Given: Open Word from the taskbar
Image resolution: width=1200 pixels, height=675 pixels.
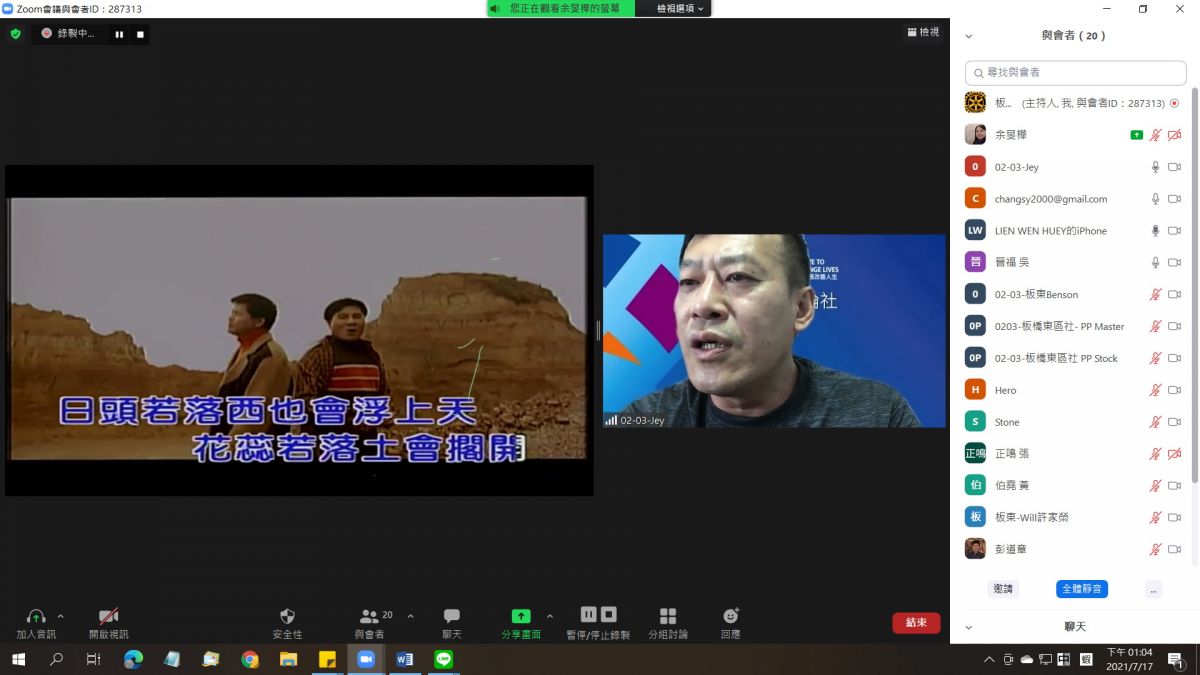Looking at the screenshot, I should (405, 659).
